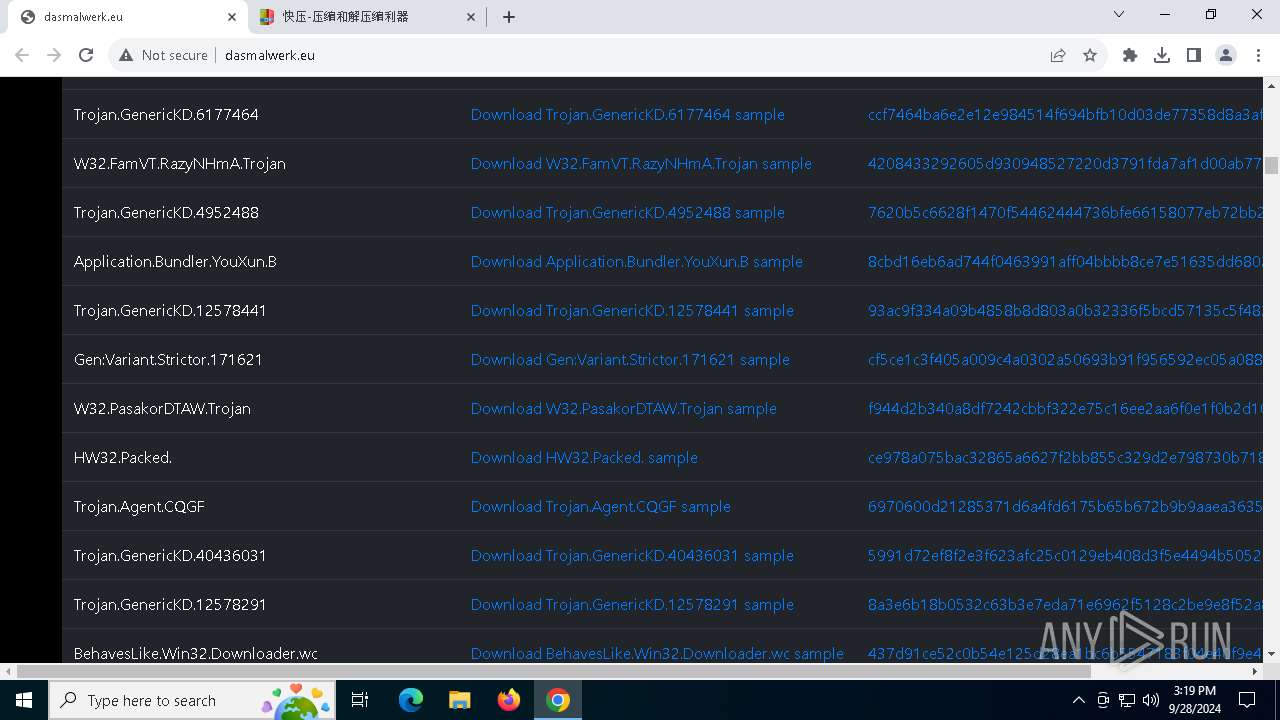Open hash link starting 8a3e6b18b053
1280x720 pixels.
pos(1065,604)
